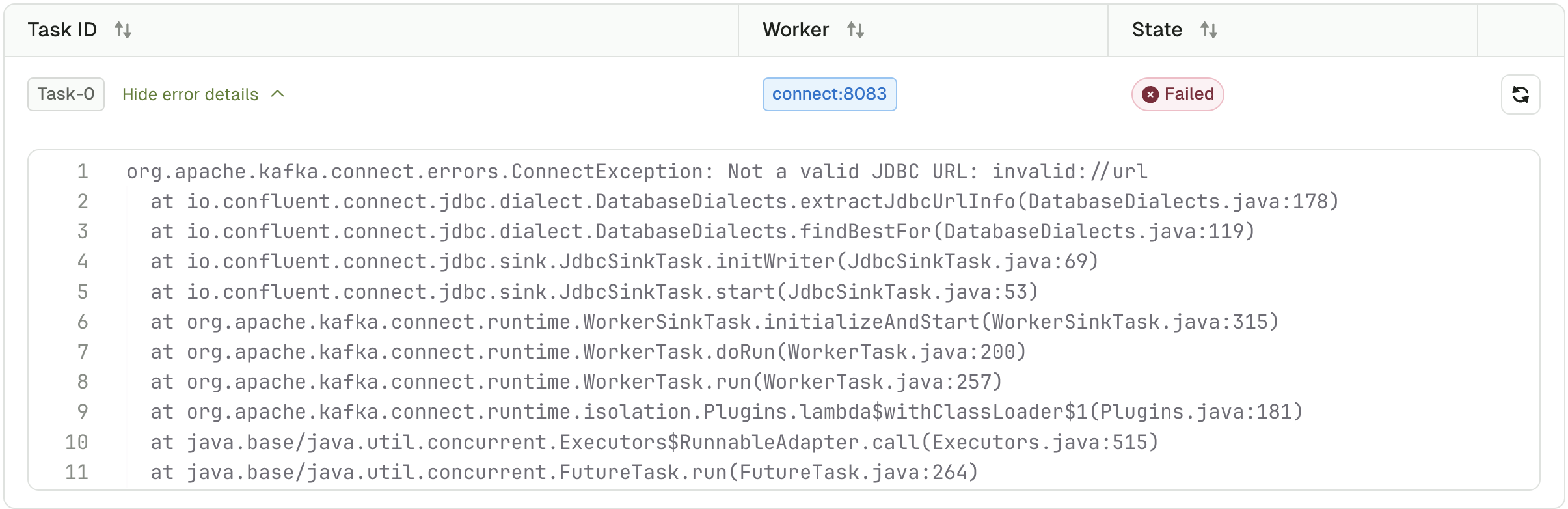
Task: Click the red Failed status icon
Action: pyautogui.click(x=1150, y=94)
